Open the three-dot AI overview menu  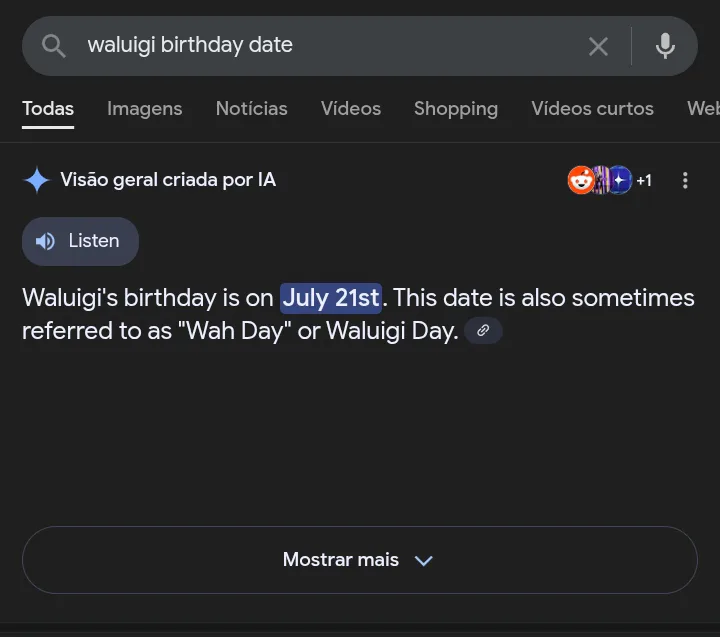tap(685, 180)
